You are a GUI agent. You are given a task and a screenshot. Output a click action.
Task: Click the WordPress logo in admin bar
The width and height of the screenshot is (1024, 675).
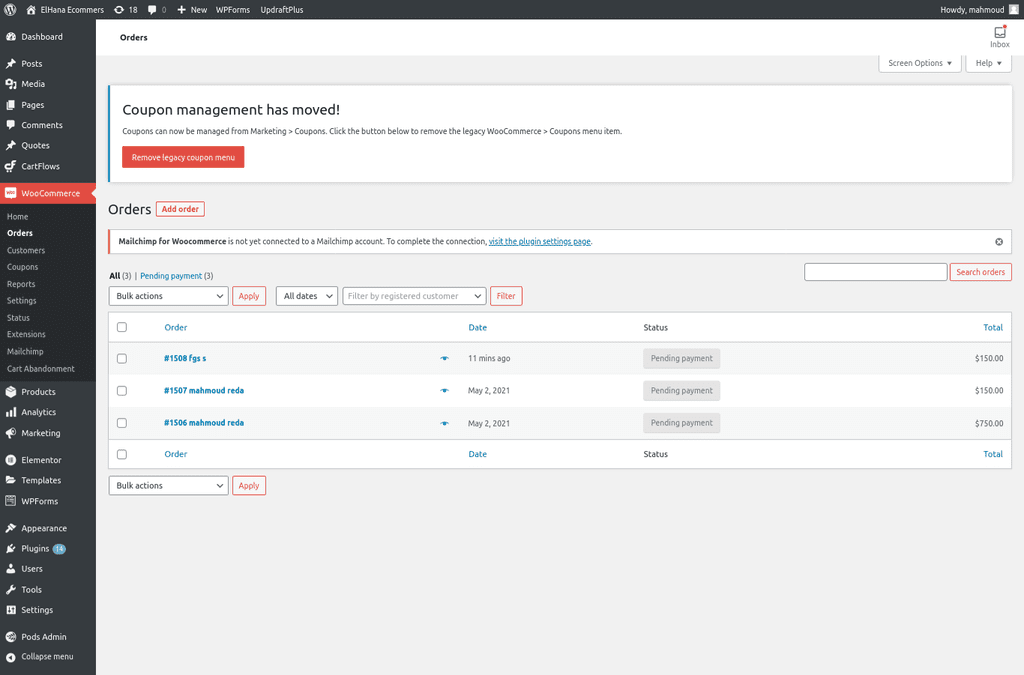tap(10, 9)
